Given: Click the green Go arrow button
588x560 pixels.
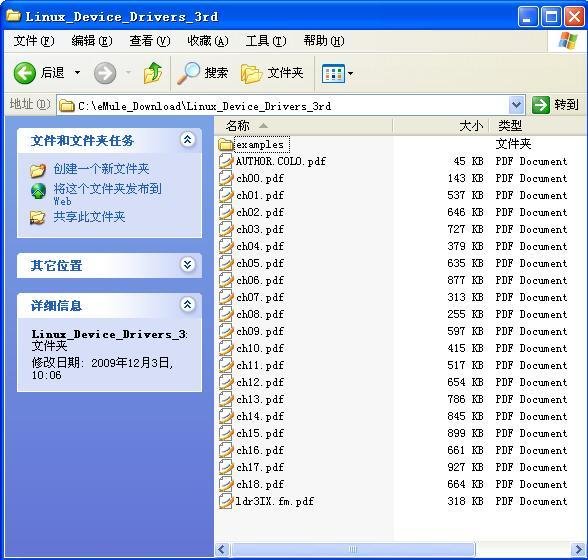Looking at the screenshot, I should pos(541,105).
